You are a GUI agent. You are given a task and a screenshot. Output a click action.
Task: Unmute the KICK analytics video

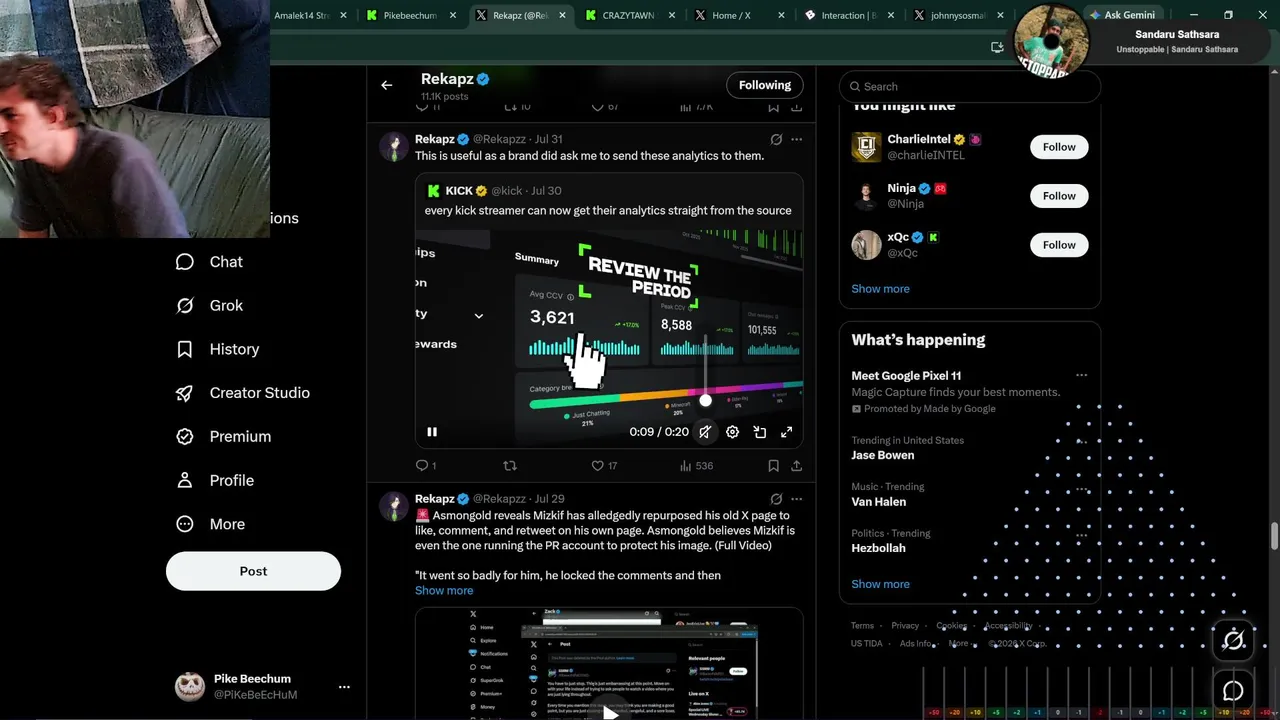pos(705,432)
